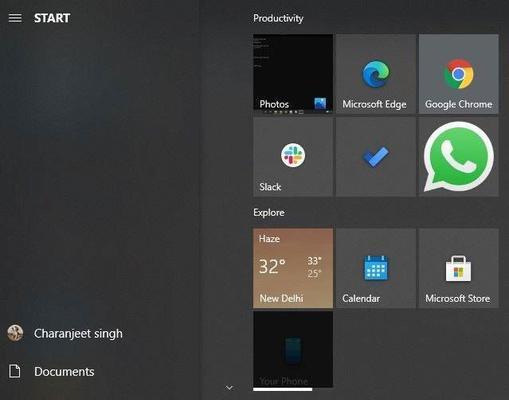Open the WhatsApp tile
This screenshot has width=509, height=400.
click(459, 157)
